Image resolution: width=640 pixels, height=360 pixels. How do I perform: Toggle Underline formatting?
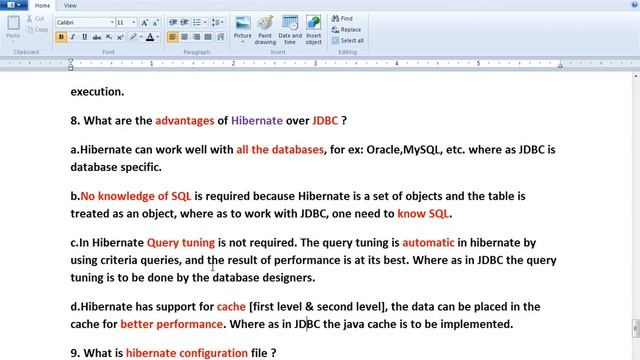click(84, 37)
